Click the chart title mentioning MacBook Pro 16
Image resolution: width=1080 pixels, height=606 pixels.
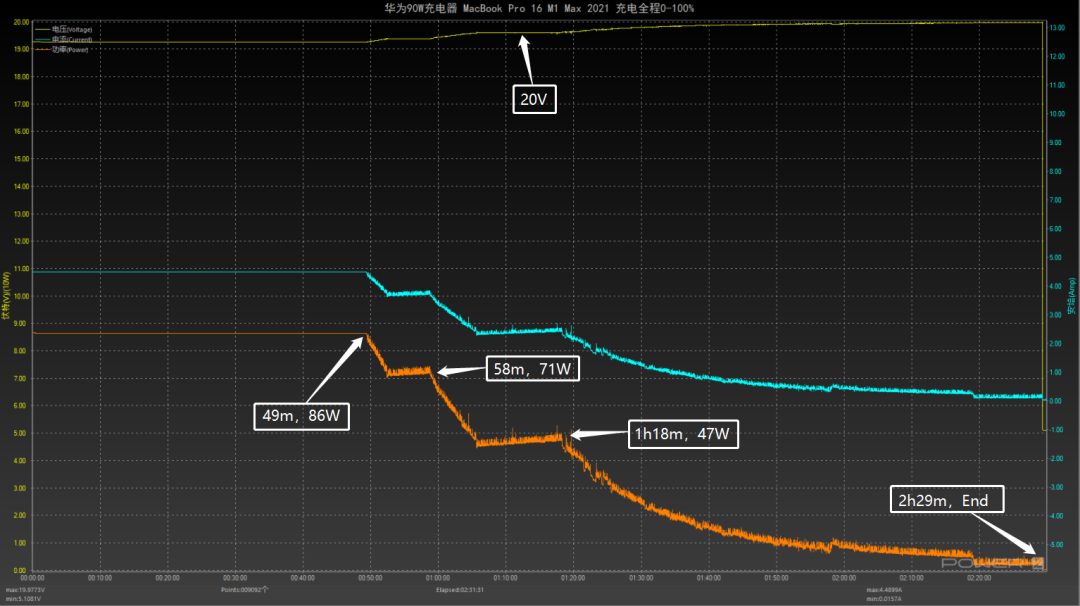coord(539,8)
